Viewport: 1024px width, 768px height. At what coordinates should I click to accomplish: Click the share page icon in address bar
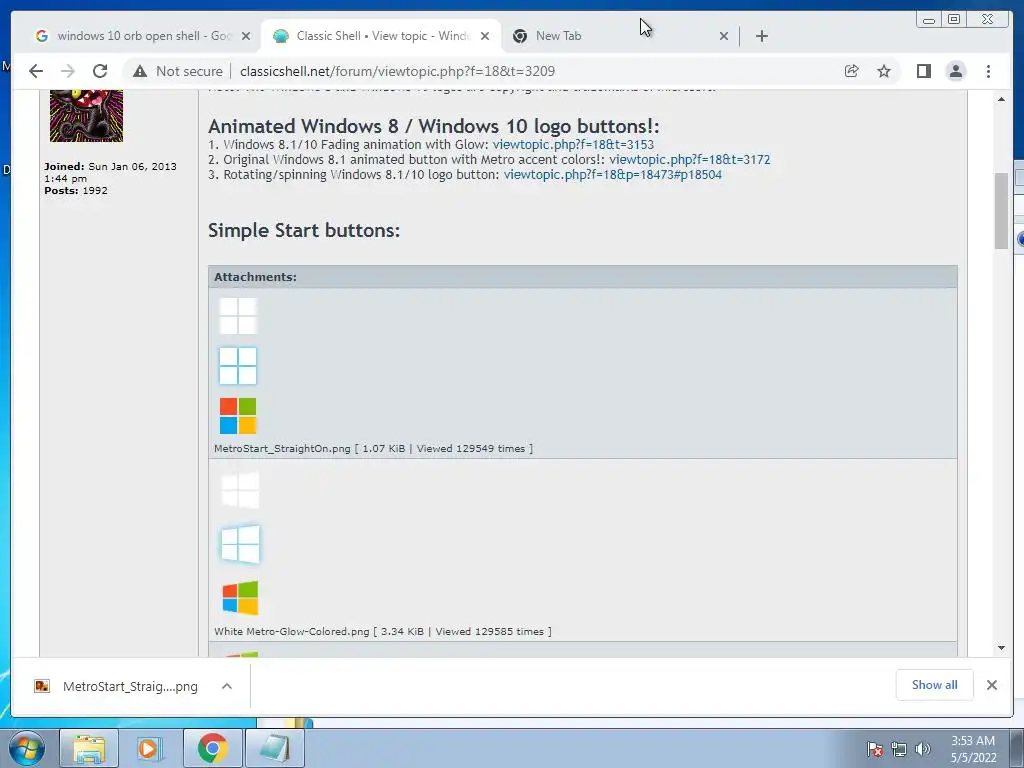coord(851,71)
